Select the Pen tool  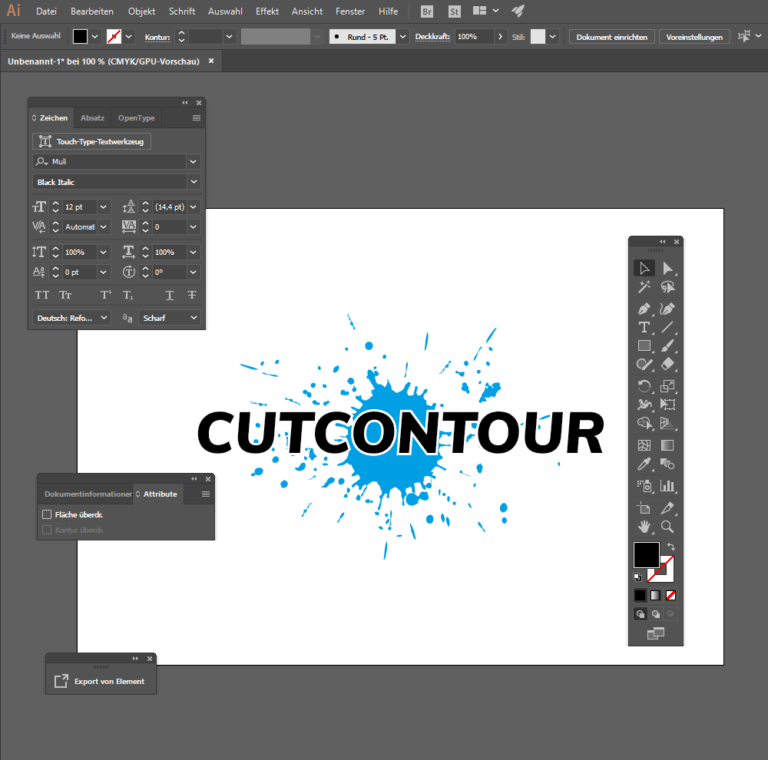pos(644,309)
